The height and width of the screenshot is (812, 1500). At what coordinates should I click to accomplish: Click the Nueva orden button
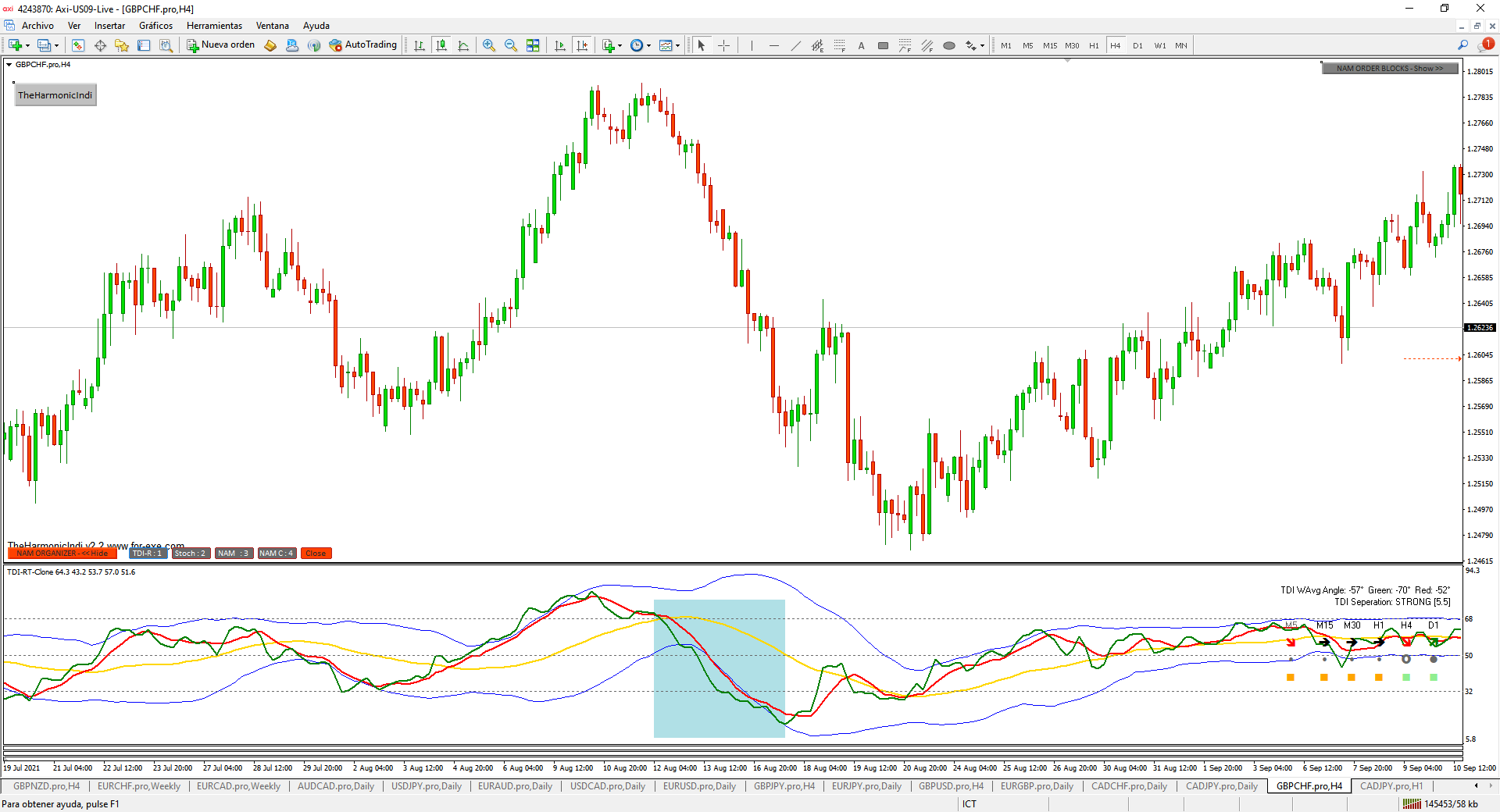(x=221, y=45)
